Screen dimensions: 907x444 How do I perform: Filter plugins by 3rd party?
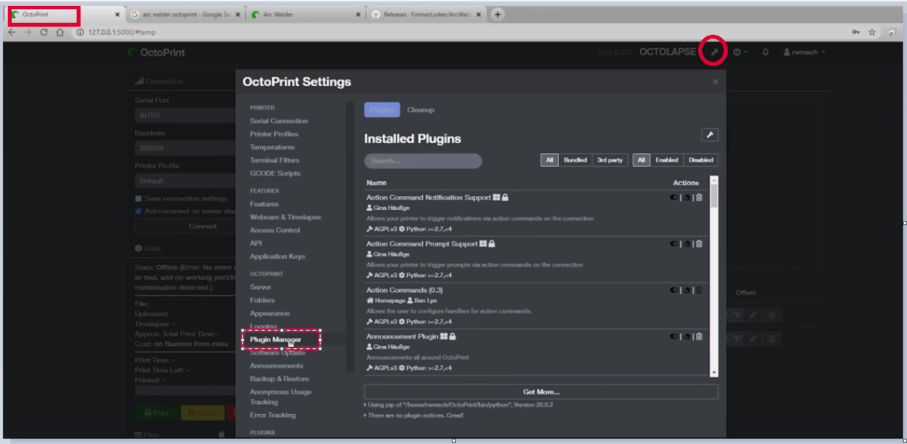tap(608, 160)
